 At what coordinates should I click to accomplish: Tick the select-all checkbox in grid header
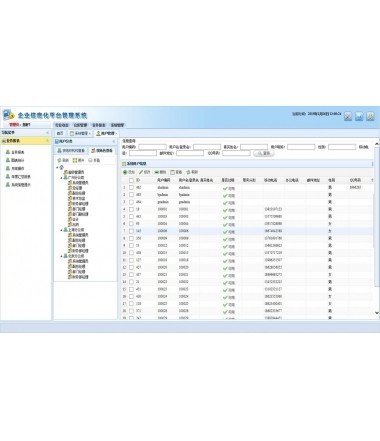coord(131,180)
